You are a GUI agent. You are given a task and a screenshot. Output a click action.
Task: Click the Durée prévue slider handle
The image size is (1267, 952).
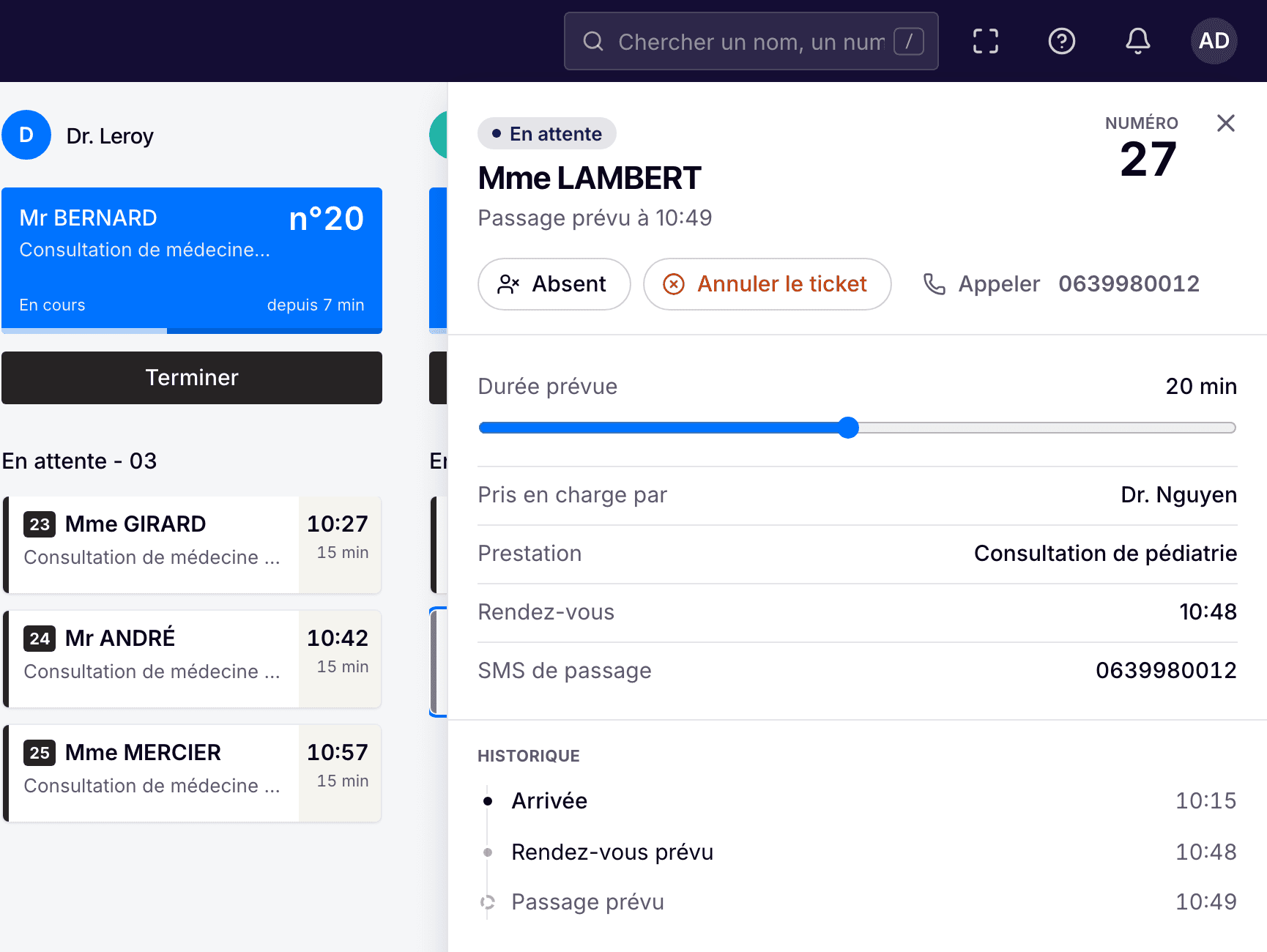848,428
